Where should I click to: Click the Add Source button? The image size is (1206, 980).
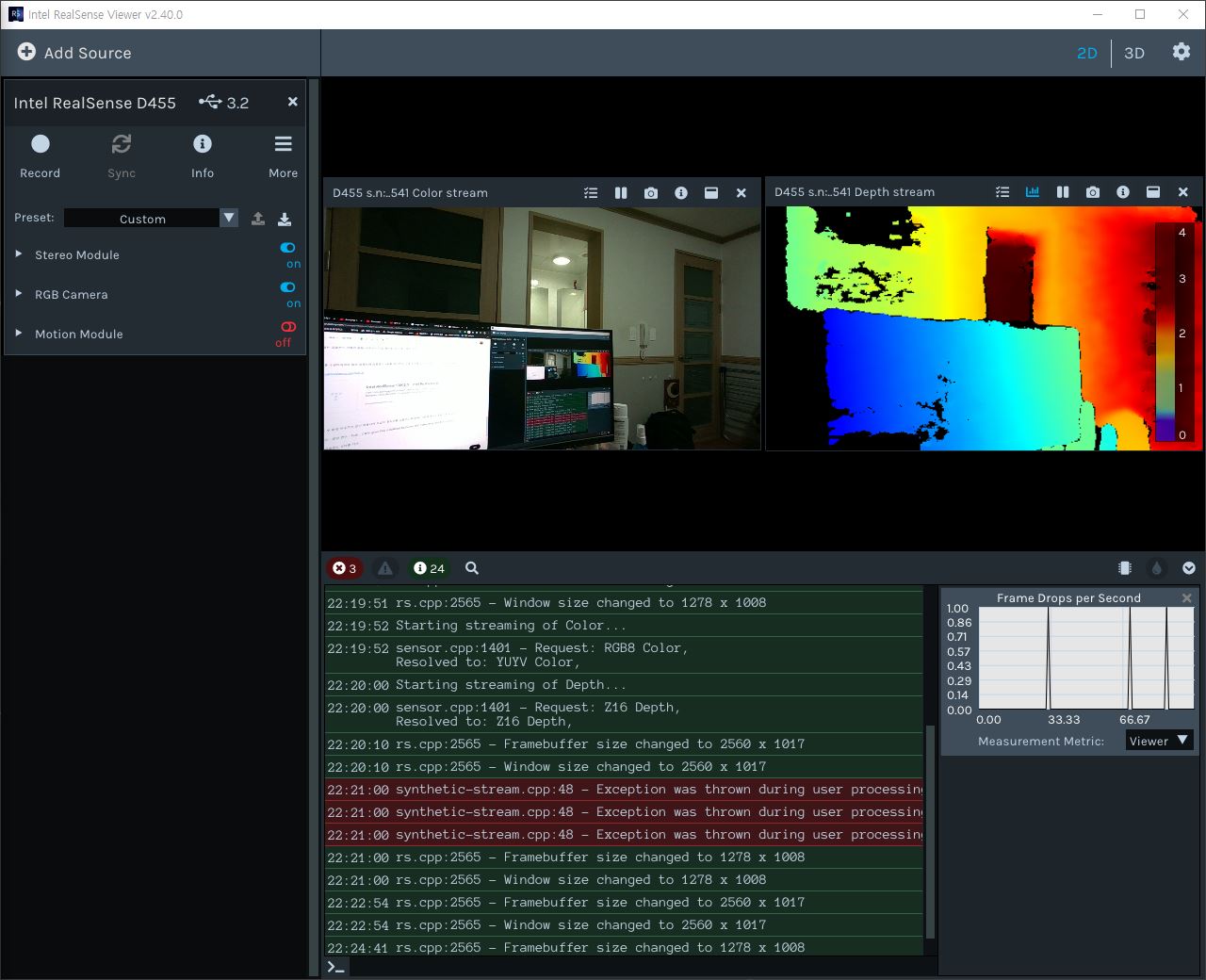pos(75,53)
